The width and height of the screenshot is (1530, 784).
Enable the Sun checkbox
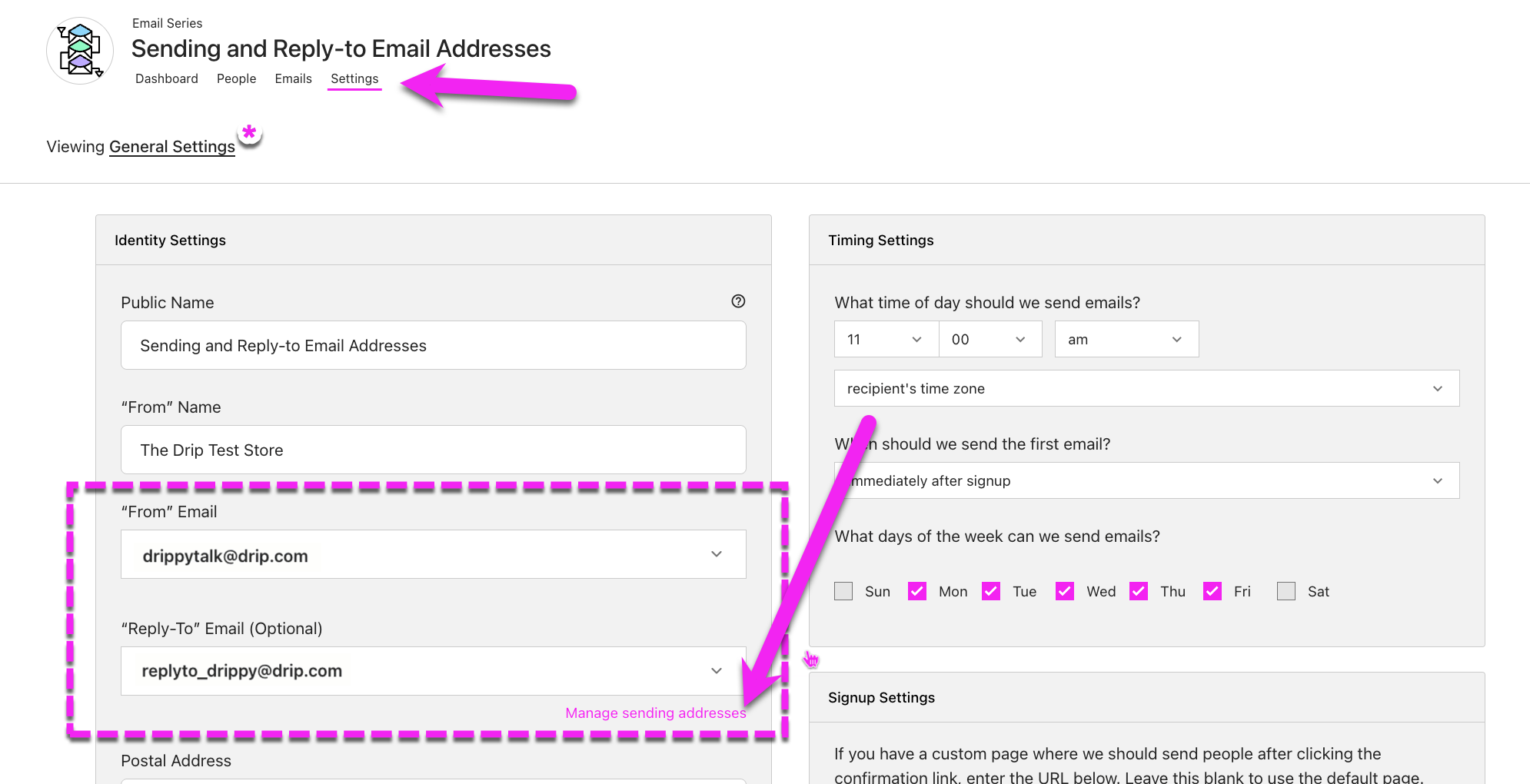[x=843, y=591]
